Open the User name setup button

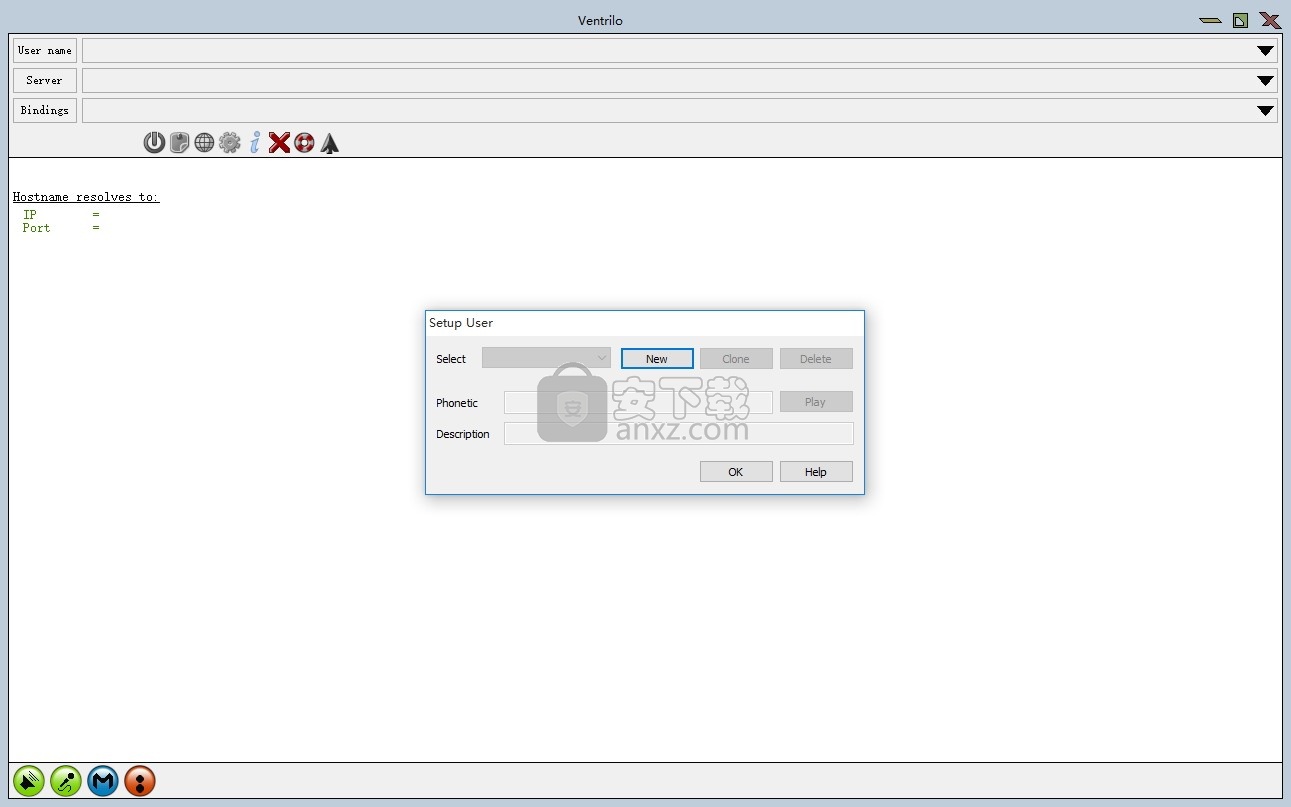[x=45, y=50]
